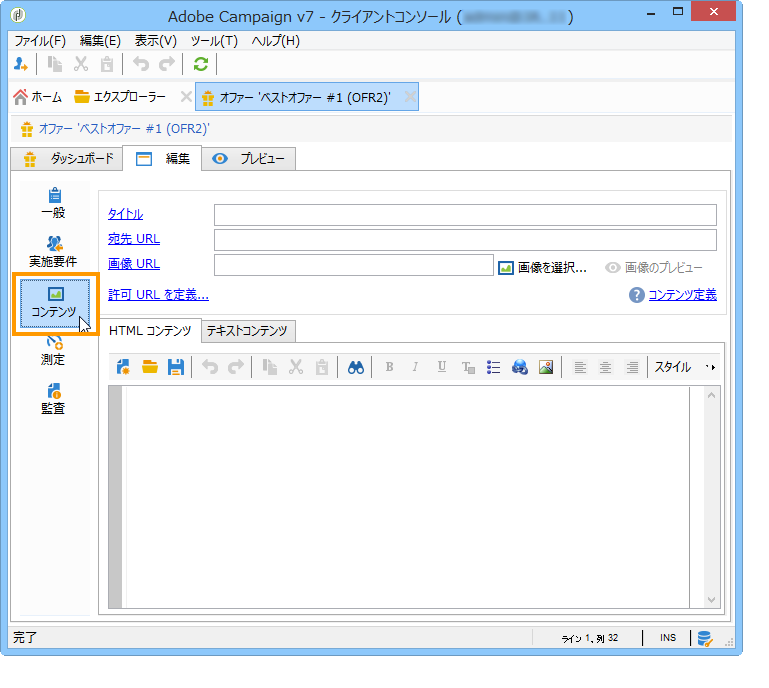Select the 編集 tab
Screen dimensions: 769x688
tap(162, 158)
